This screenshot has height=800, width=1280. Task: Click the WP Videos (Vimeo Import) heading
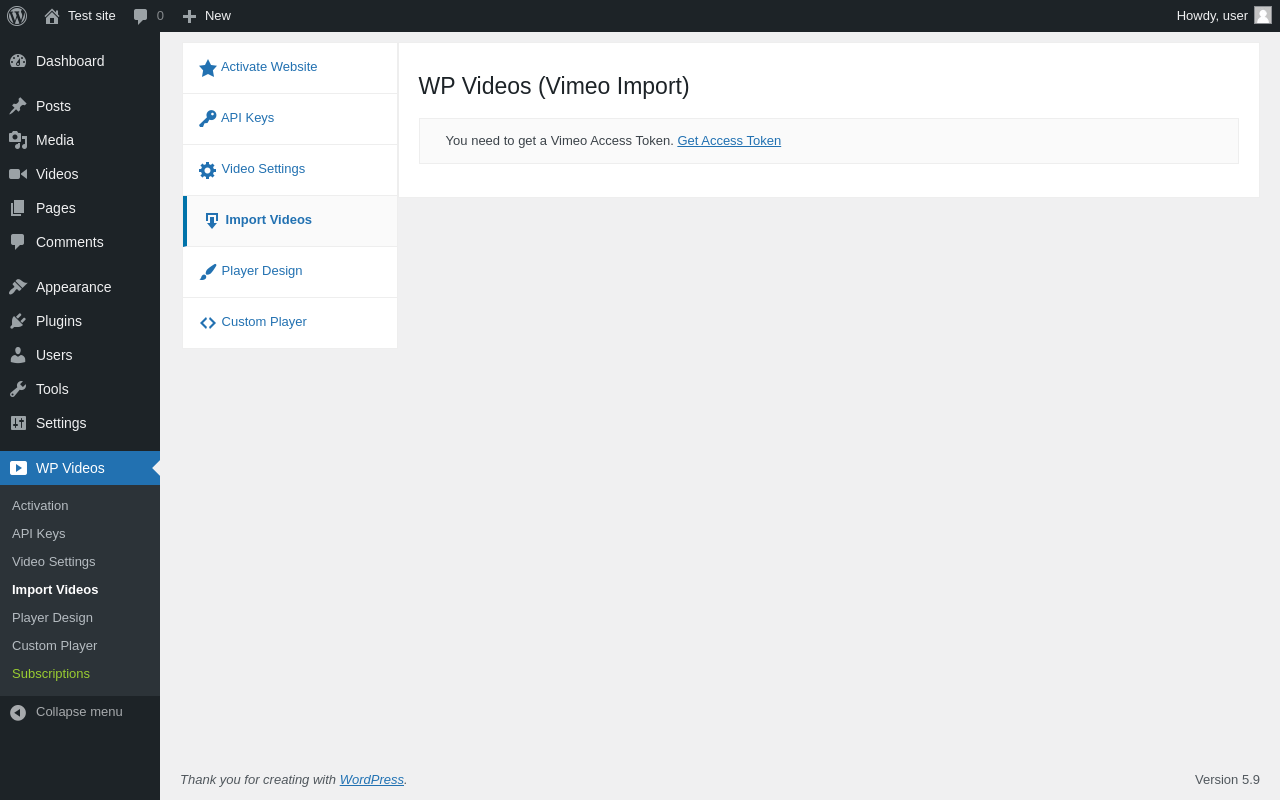[554, 86]
